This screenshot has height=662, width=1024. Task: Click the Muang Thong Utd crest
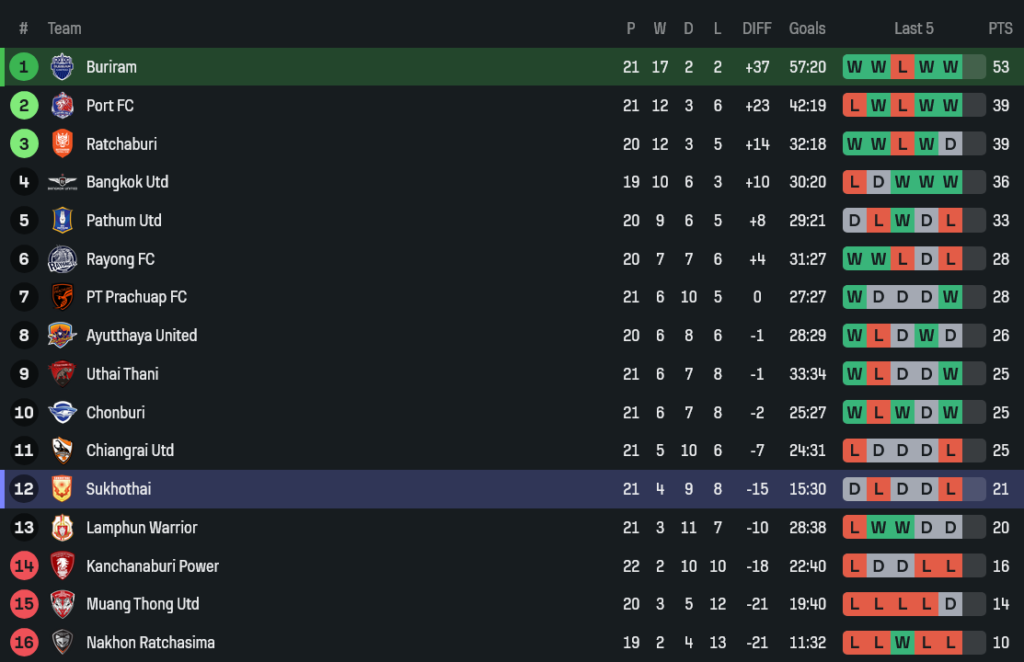coord(62,604)
